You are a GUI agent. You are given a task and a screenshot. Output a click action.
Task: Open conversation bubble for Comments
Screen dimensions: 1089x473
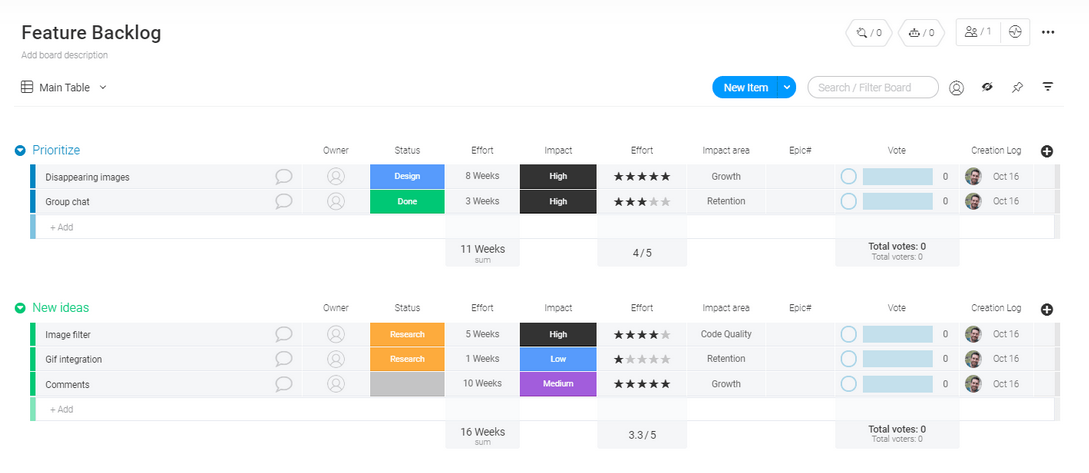[x=283, y=384]
